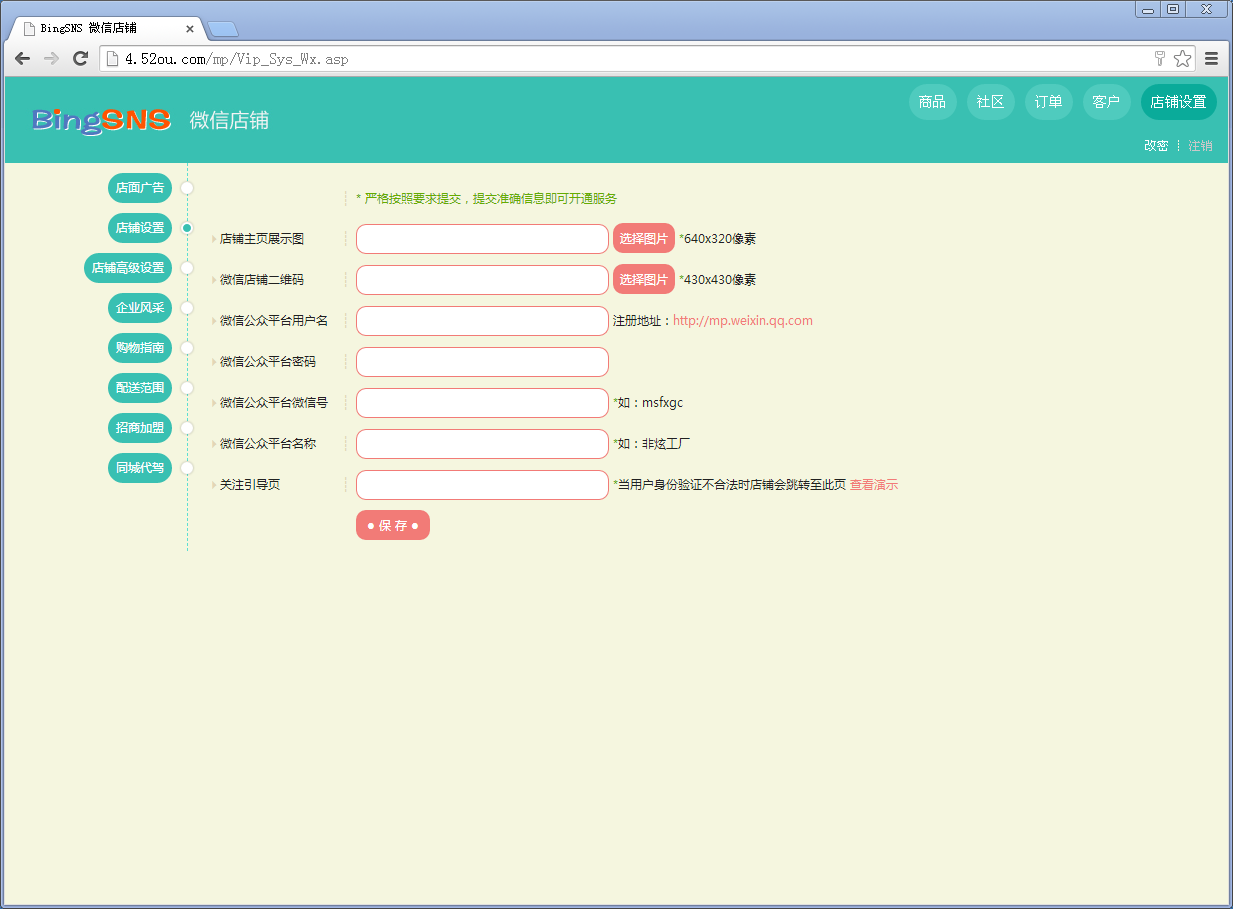Close the BingSNS browser tab
The width and height of the screenshot is (1233, 909).
tap(190, 29)
